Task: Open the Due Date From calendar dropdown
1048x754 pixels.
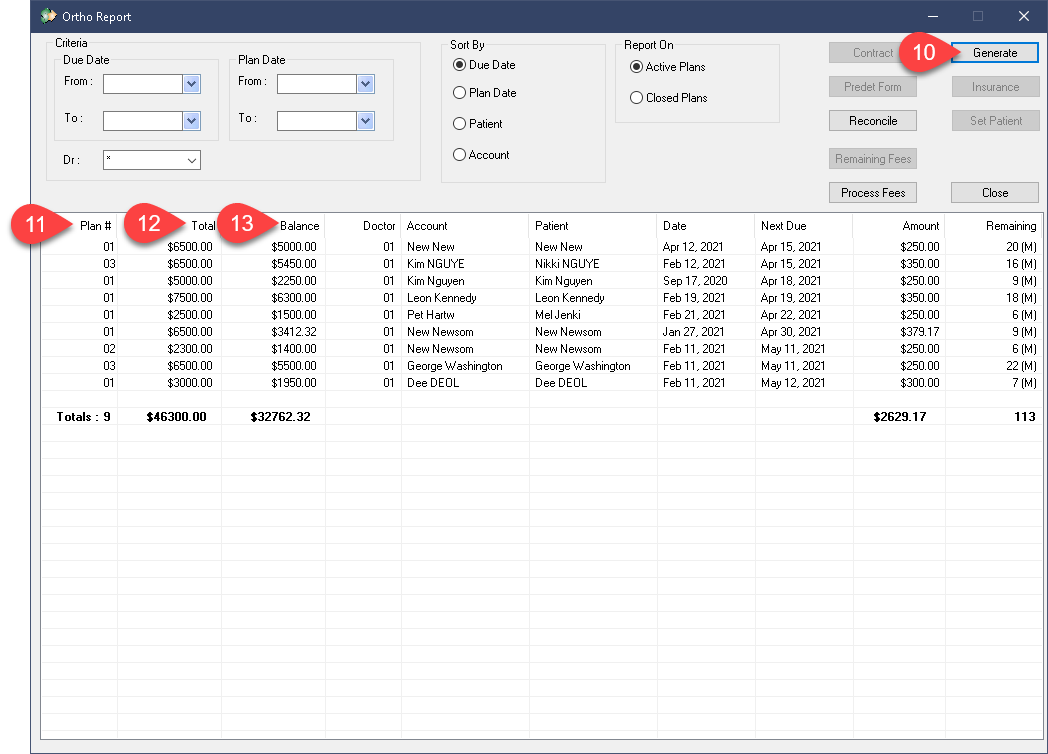Action: pyautogui.click(x=192, y=84)
